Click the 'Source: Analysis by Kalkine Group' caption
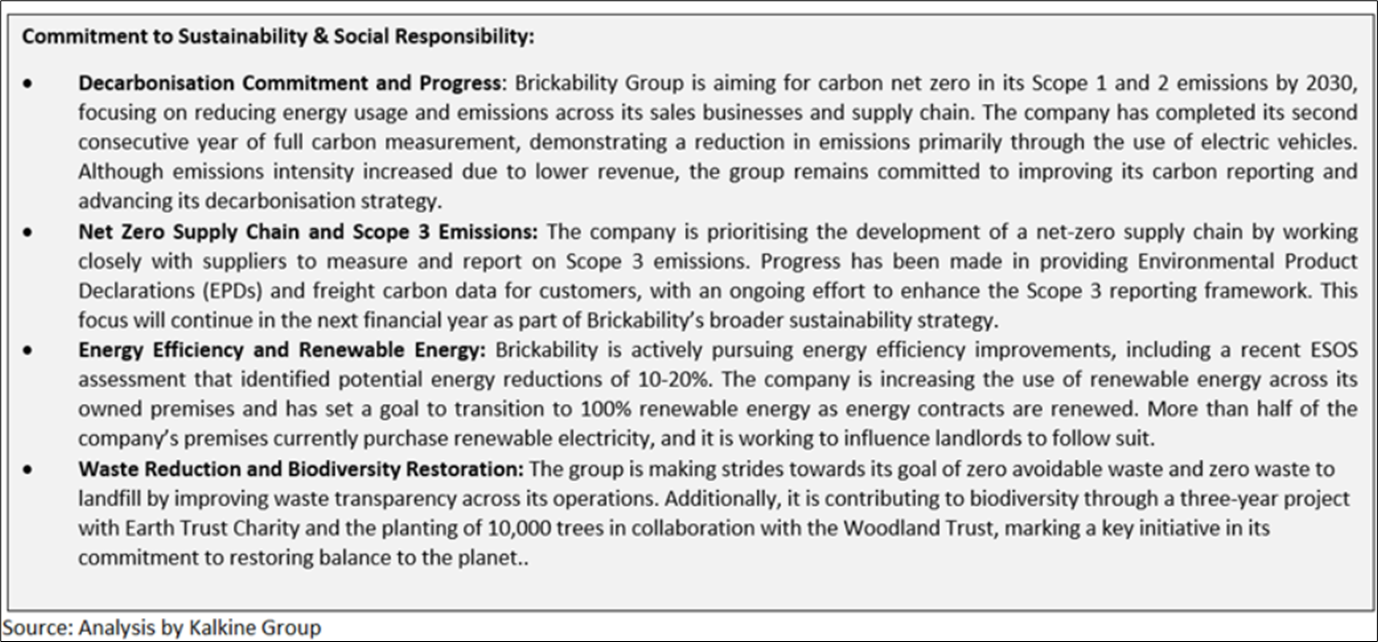The height and width of the screenshot is (642, 1378). 161,627
